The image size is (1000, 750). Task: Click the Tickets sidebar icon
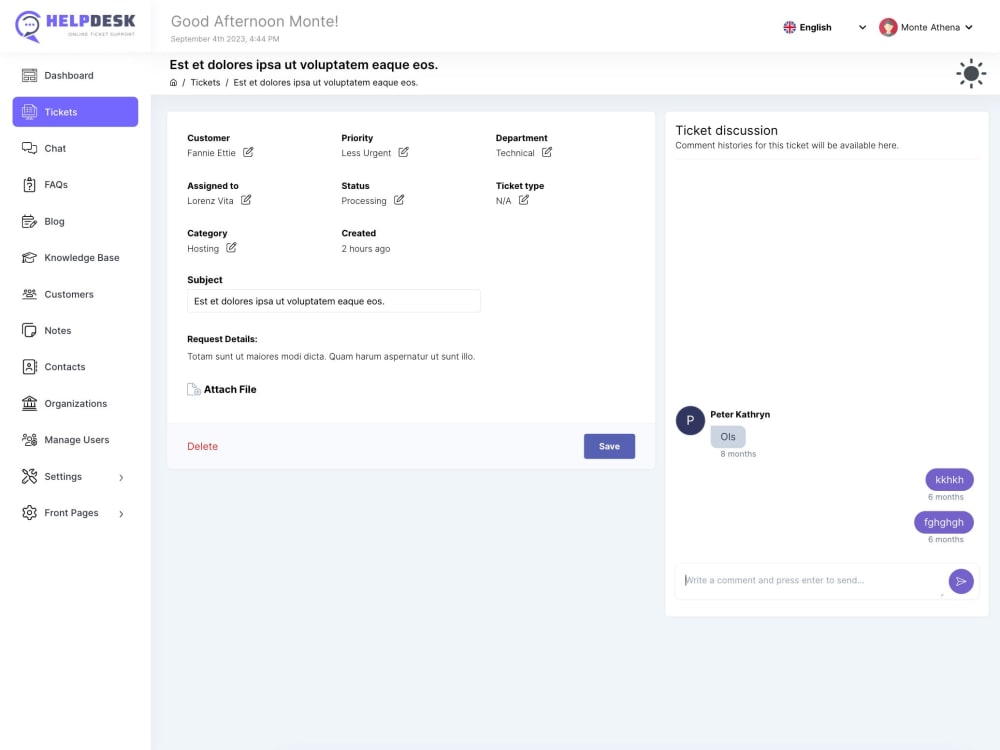29,112
